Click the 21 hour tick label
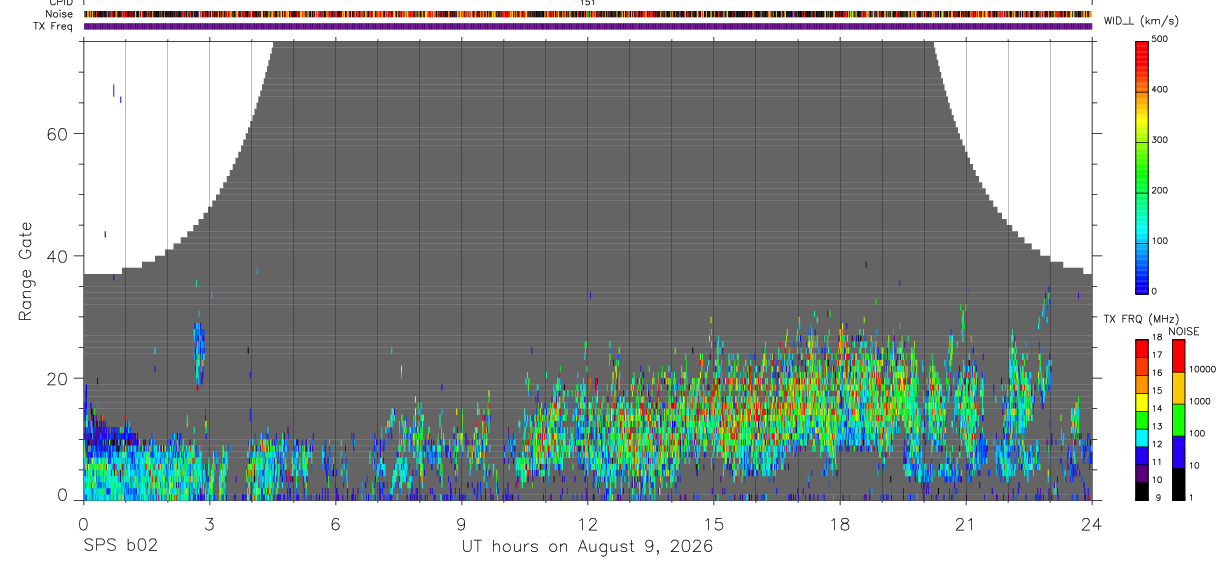This screenshot has width=1228, height=567. click(x=966, y=523)
